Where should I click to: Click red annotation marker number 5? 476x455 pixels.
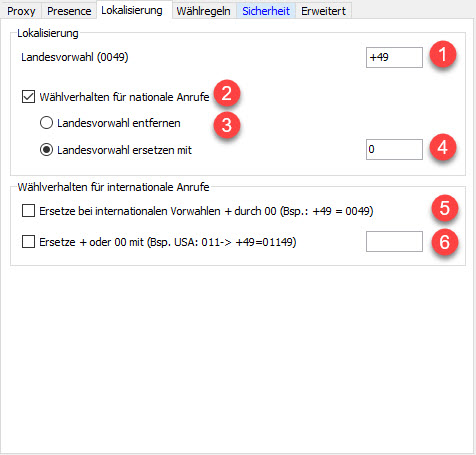(445, 208)
